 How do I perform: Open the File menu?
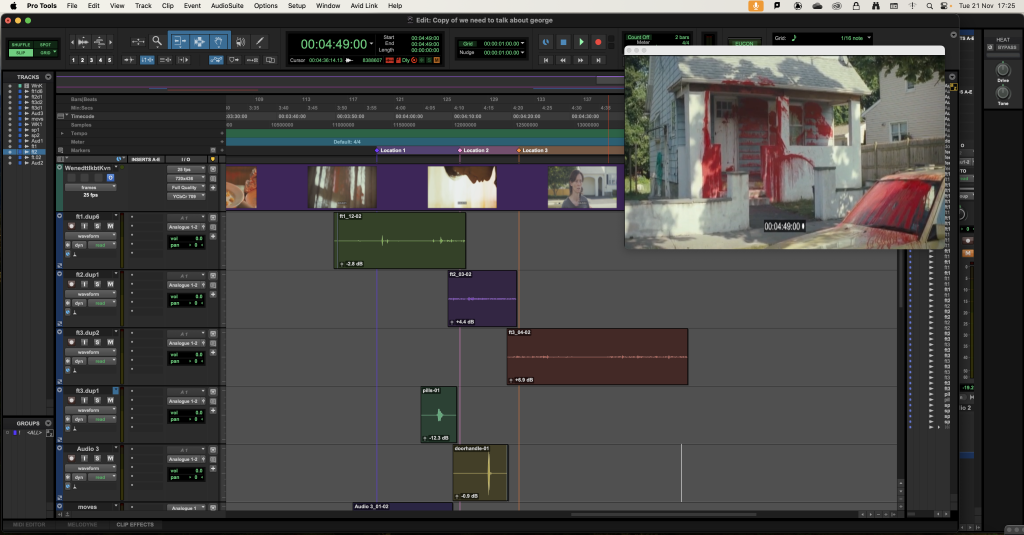[72, 6]
